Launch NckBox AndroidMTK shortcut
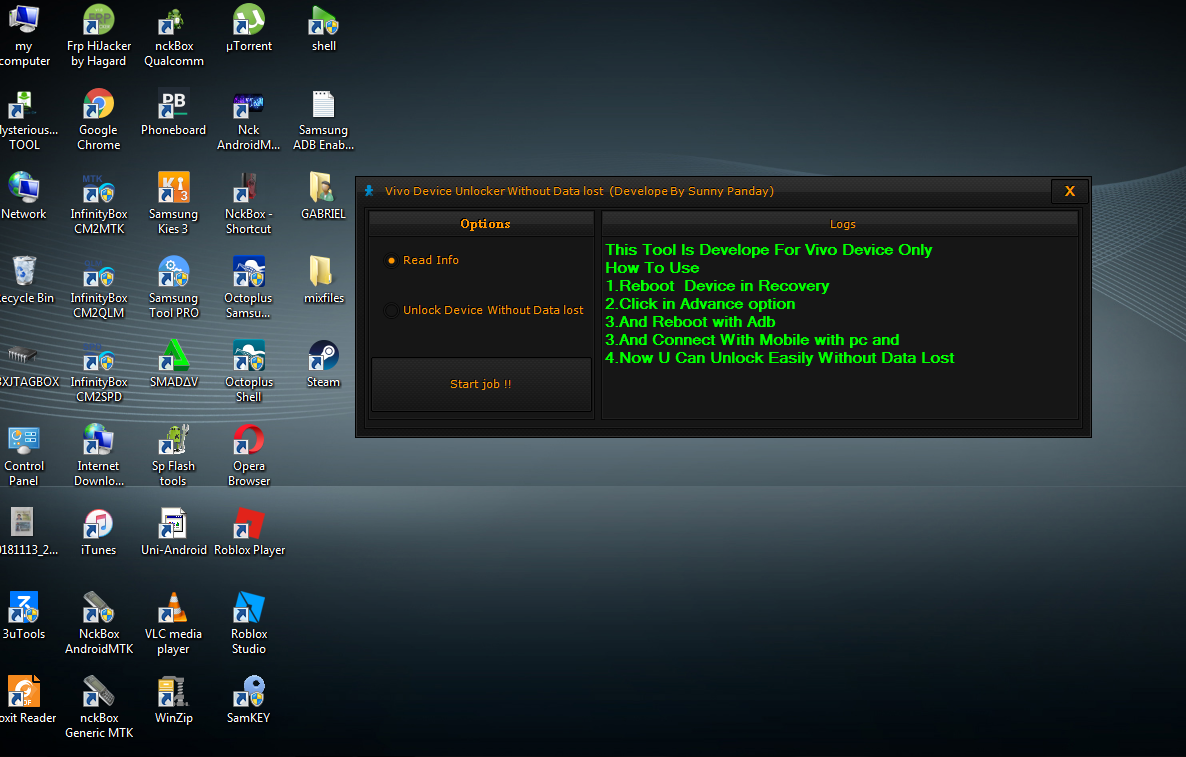The height and width of the screenshot is (757, 1186). (x=98, y=623)
